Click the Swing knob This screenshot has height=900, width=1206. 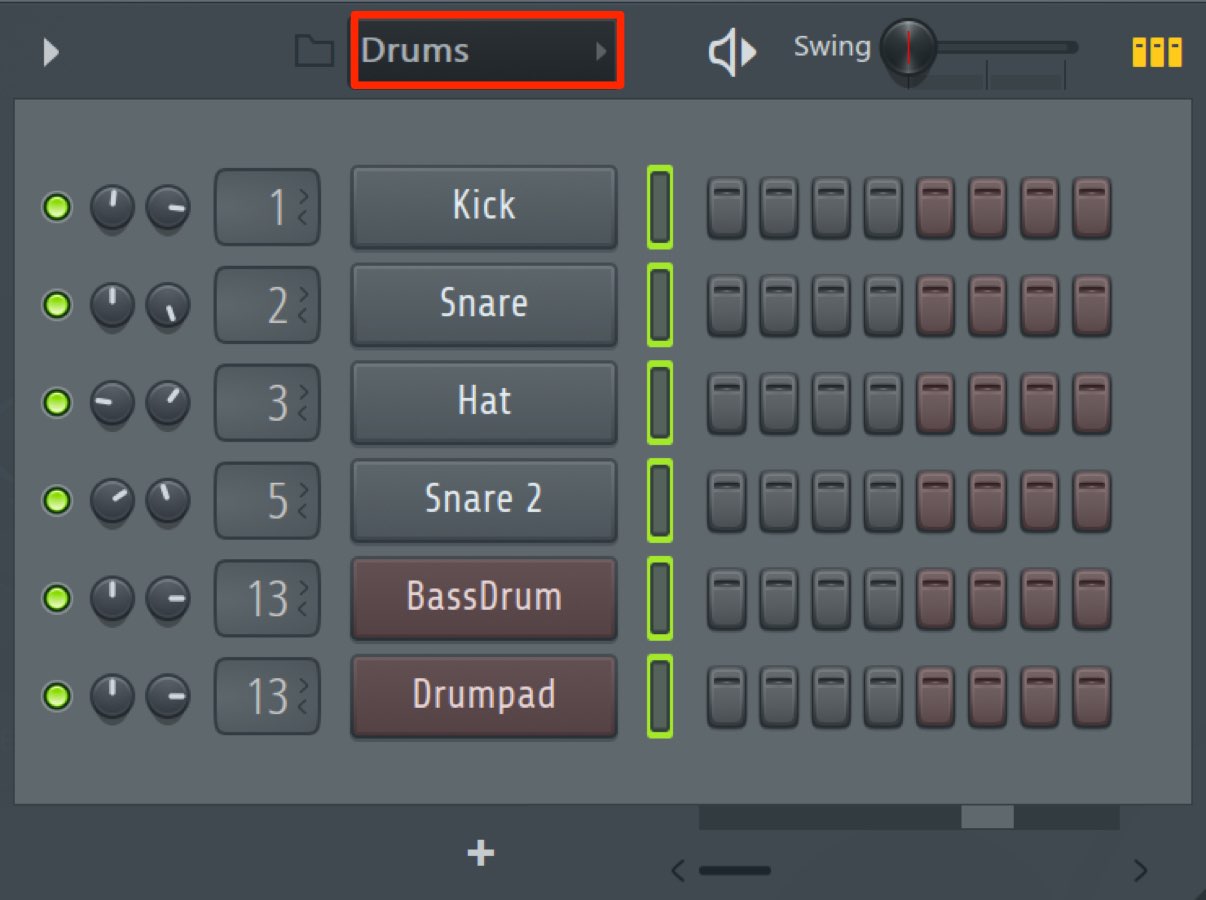point(908,48)
